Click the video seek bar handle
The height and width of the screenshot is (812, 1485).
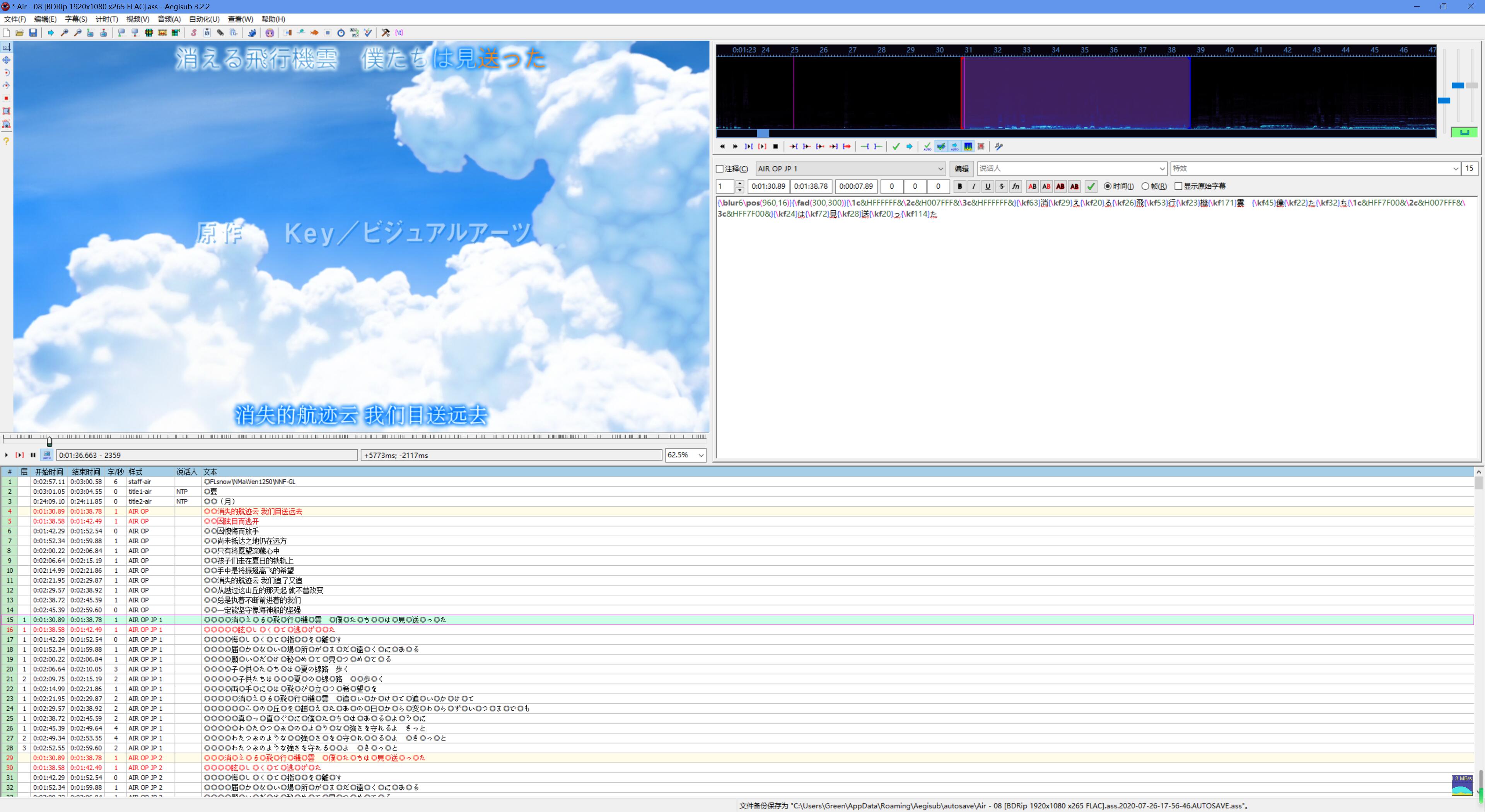[x=49, y=442]
